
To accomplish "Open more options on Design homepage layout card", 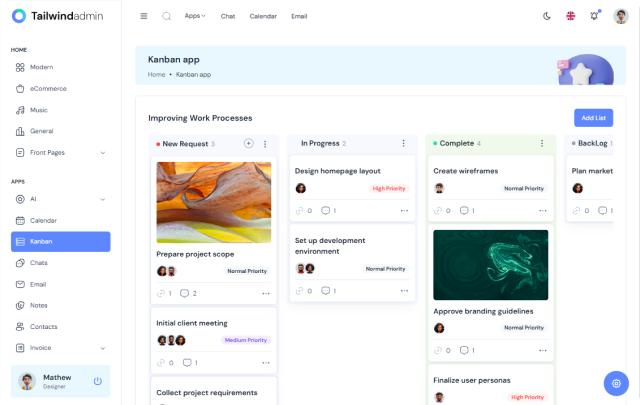I will tap(404, 211).
